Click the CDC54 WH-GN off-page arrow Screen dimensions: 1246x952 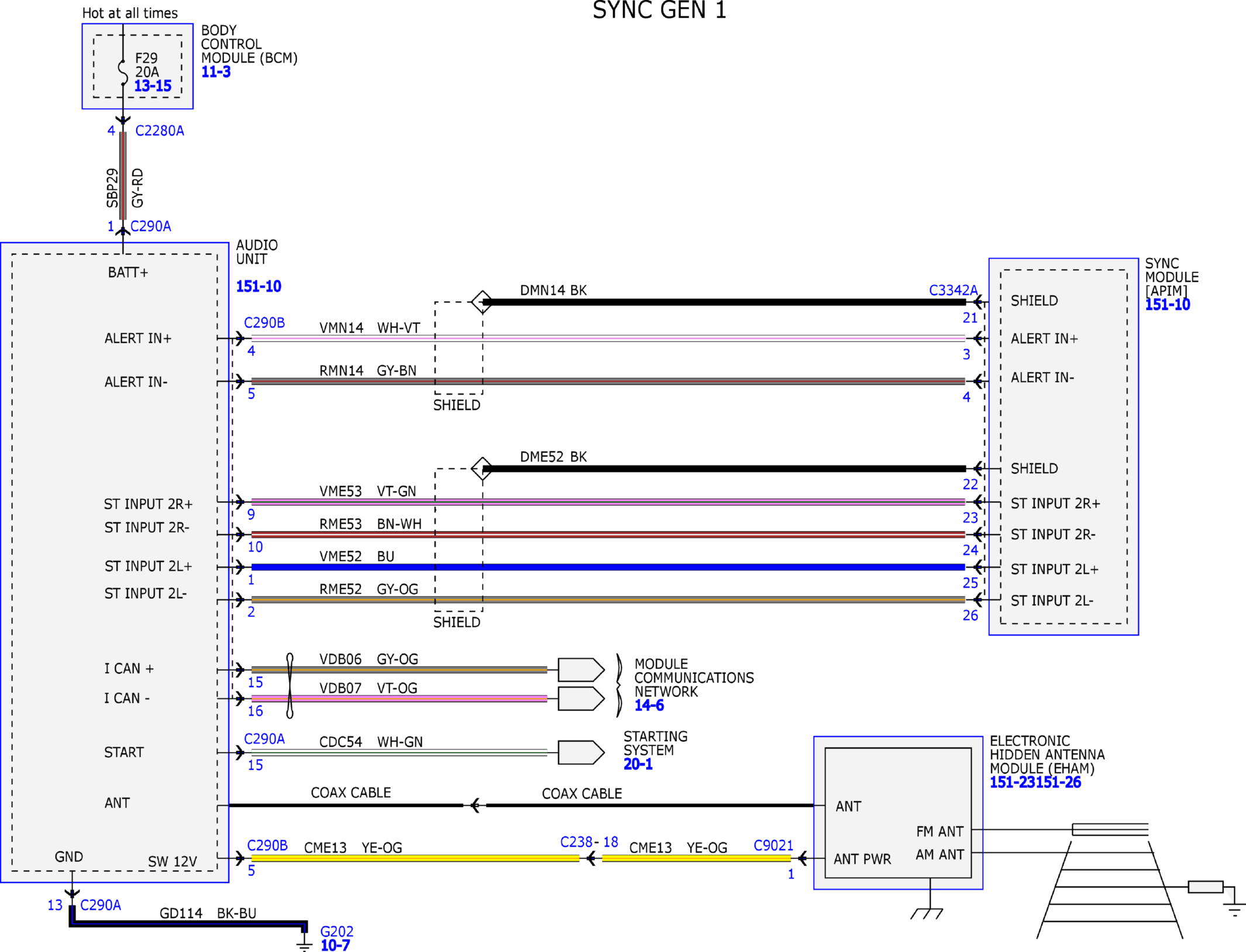tap(580, 753)
